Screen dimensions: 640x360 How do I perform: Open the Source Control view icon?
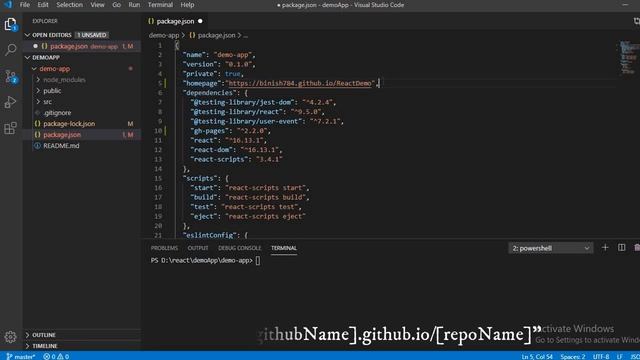pyautogui.click(x=10, y=76)
